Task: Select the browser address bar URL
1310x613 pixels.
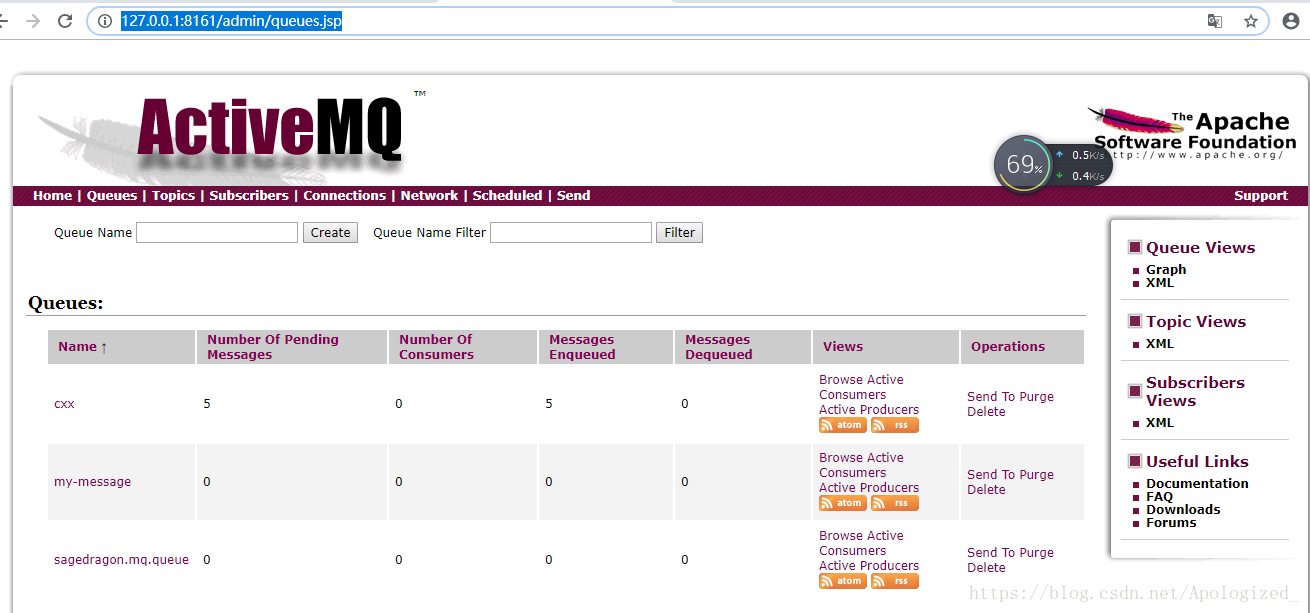Action: click(x=231, y=21)
